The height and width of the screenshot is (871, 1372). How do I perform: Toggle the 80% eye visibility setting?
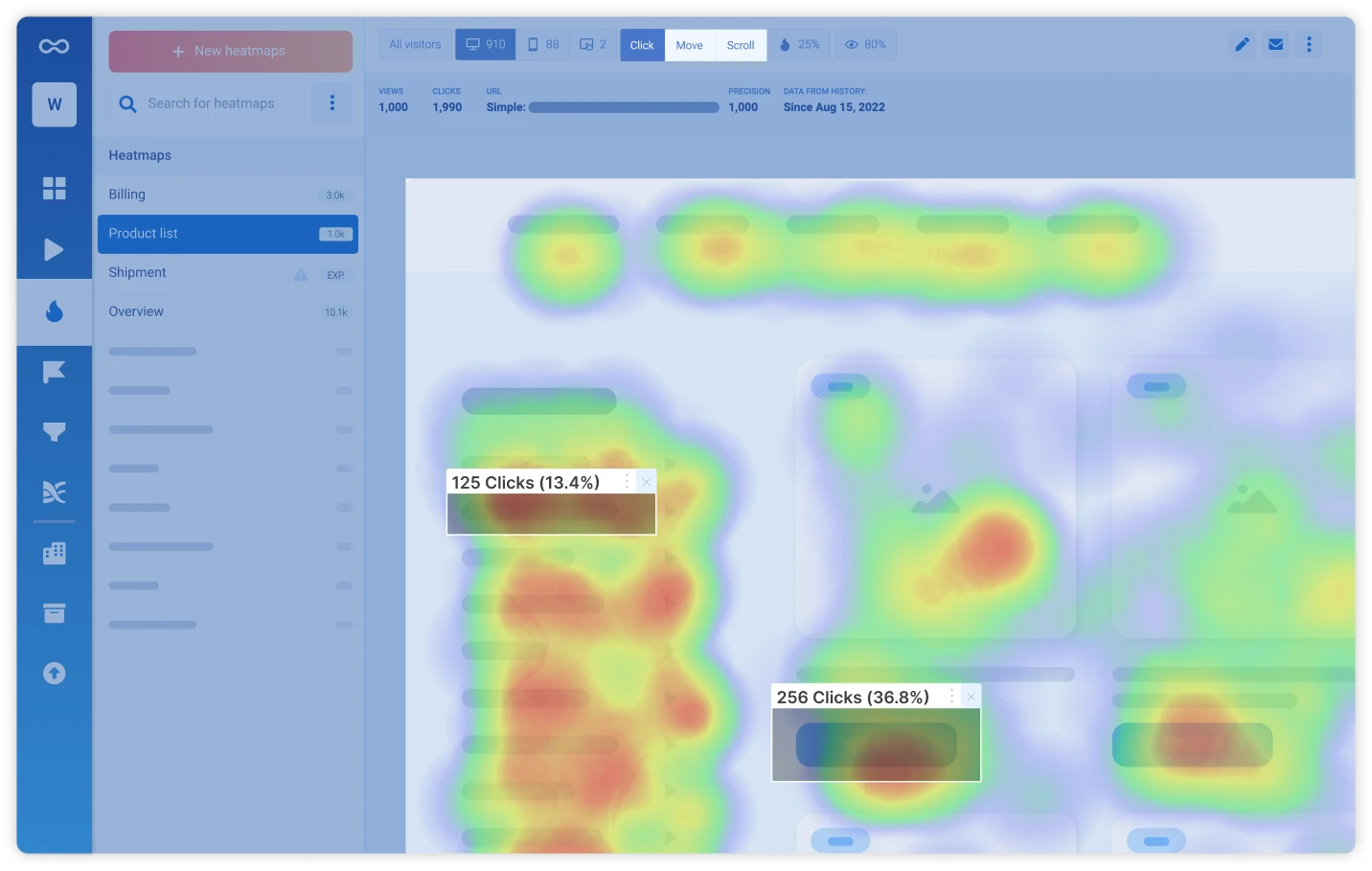point(864,45)
